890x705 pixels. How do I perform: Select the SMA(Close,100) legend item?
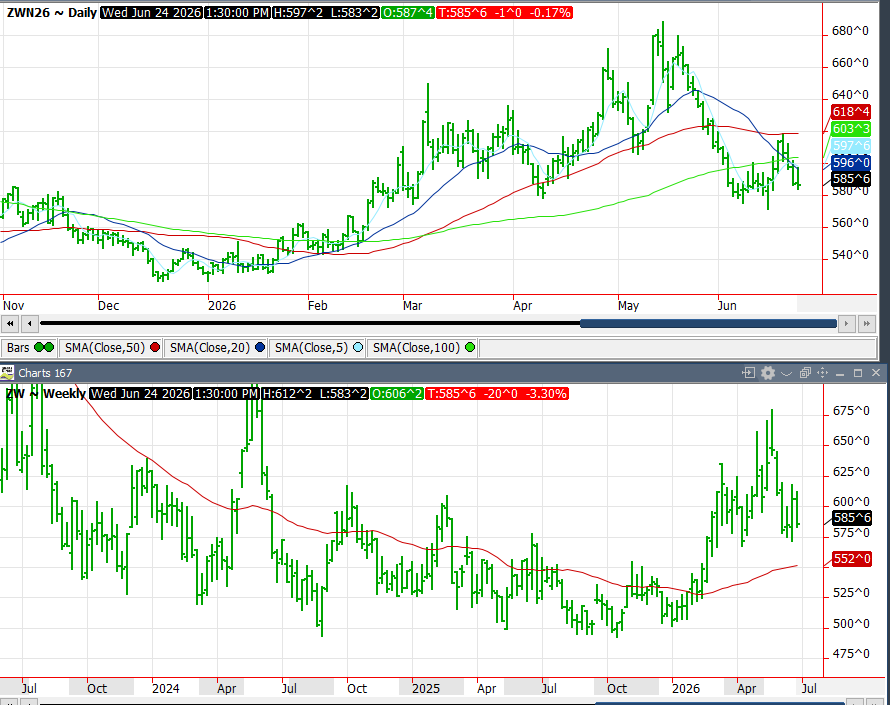423,347
